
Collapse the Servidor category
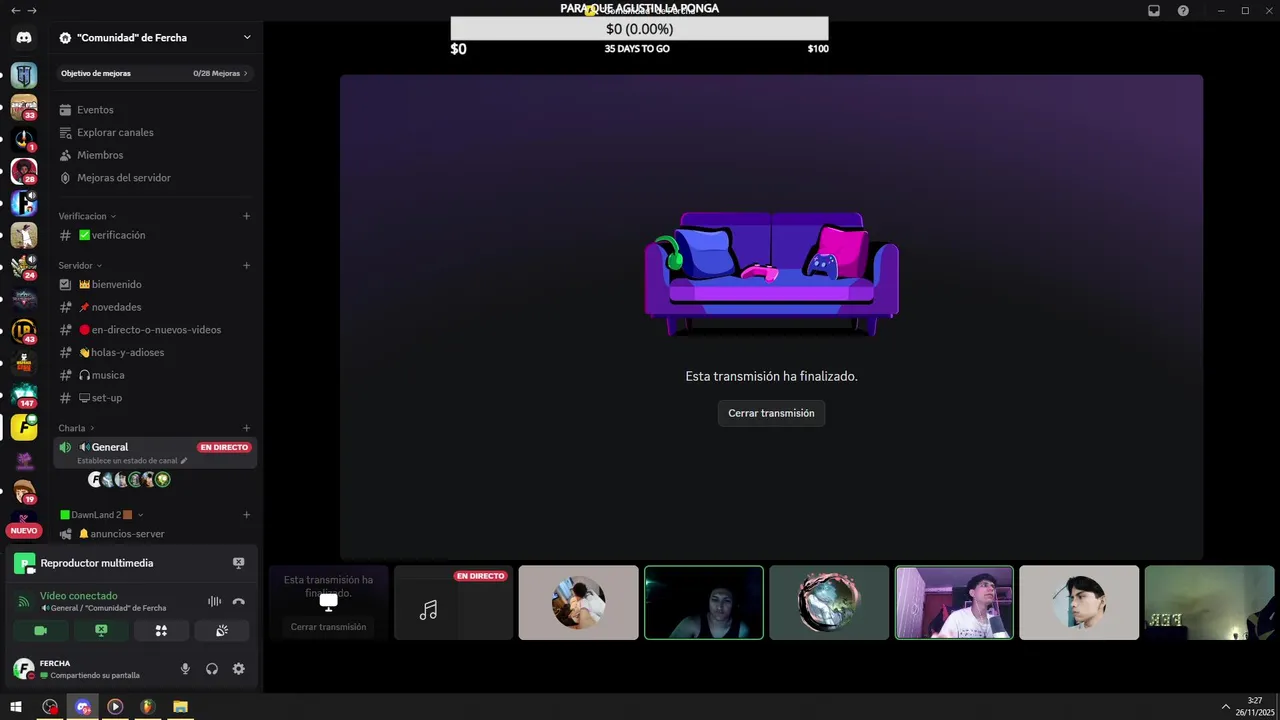point(81,265)
